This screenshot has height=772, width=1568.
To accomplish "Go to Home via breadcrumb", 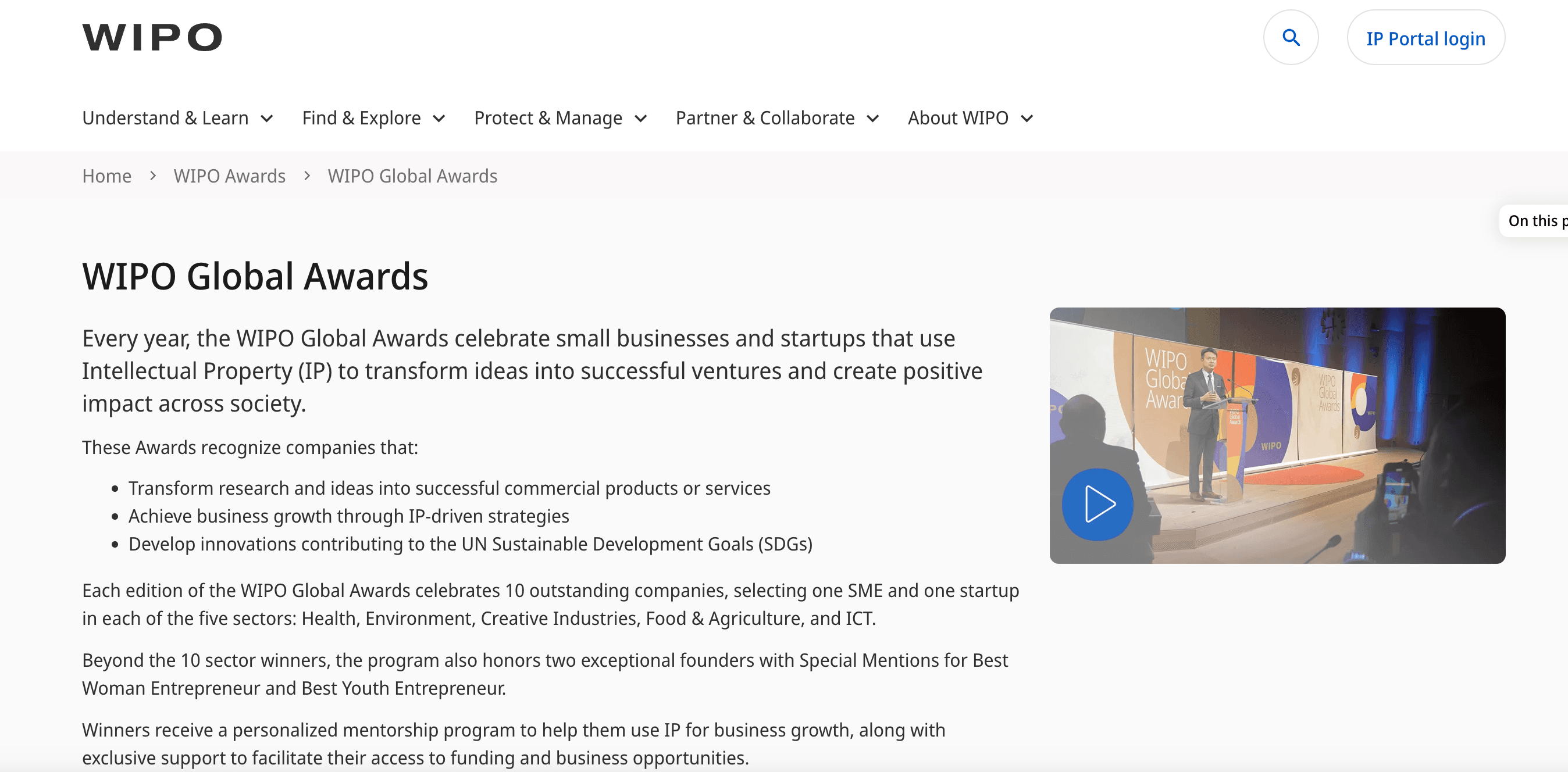I will [x=106, y=176].
